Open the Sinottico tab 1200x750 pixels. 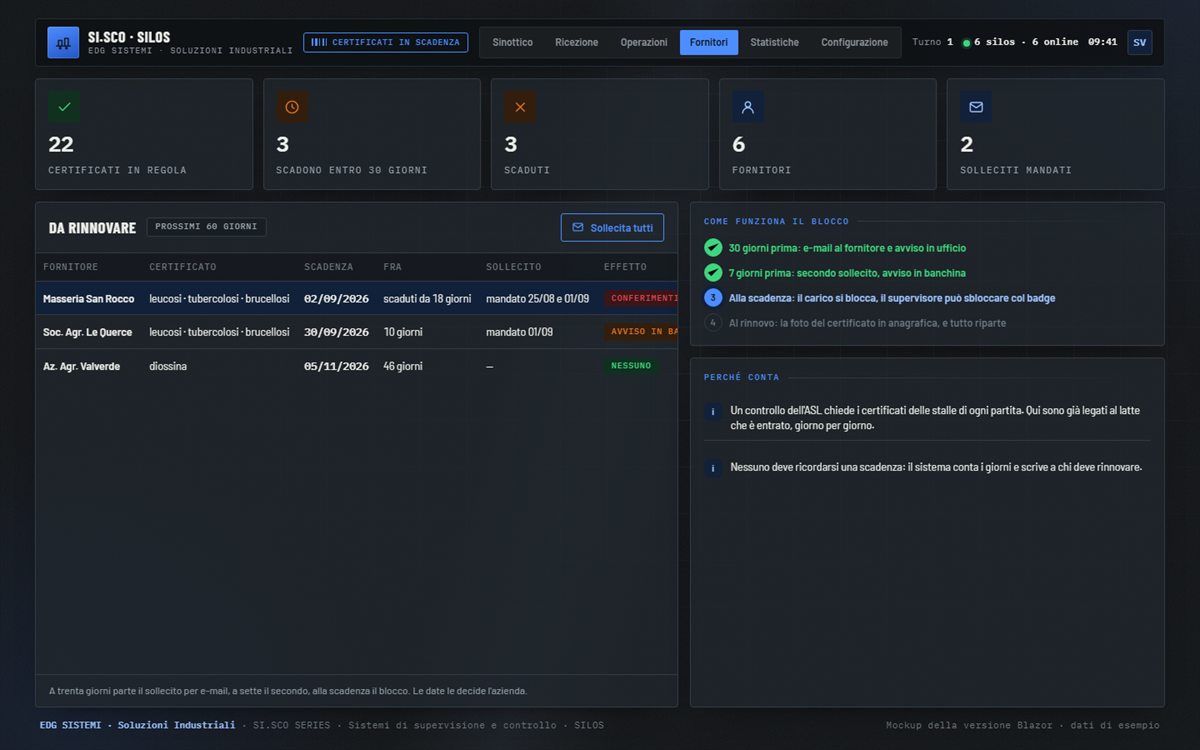[x=513, y=42]
